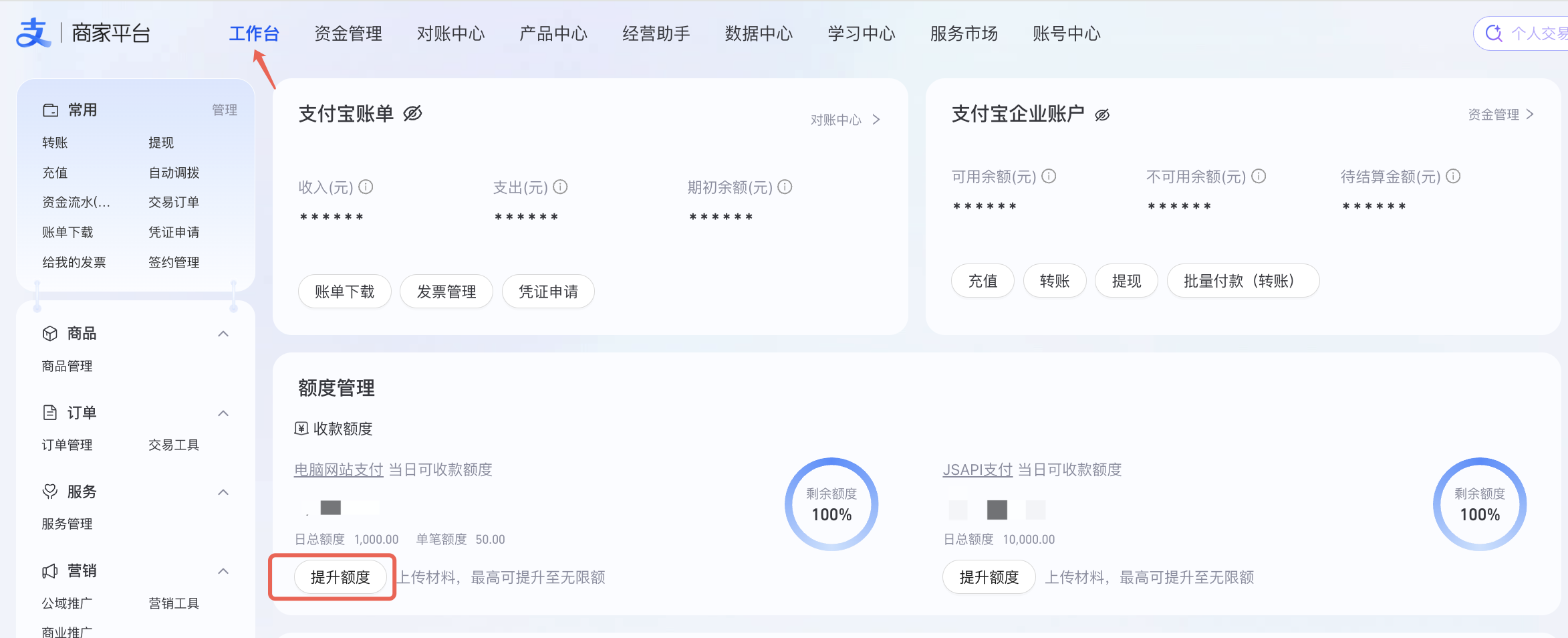Collapse the 订单 sidebar section
This screenshot has height=638, width=1568.
(223, 413)
